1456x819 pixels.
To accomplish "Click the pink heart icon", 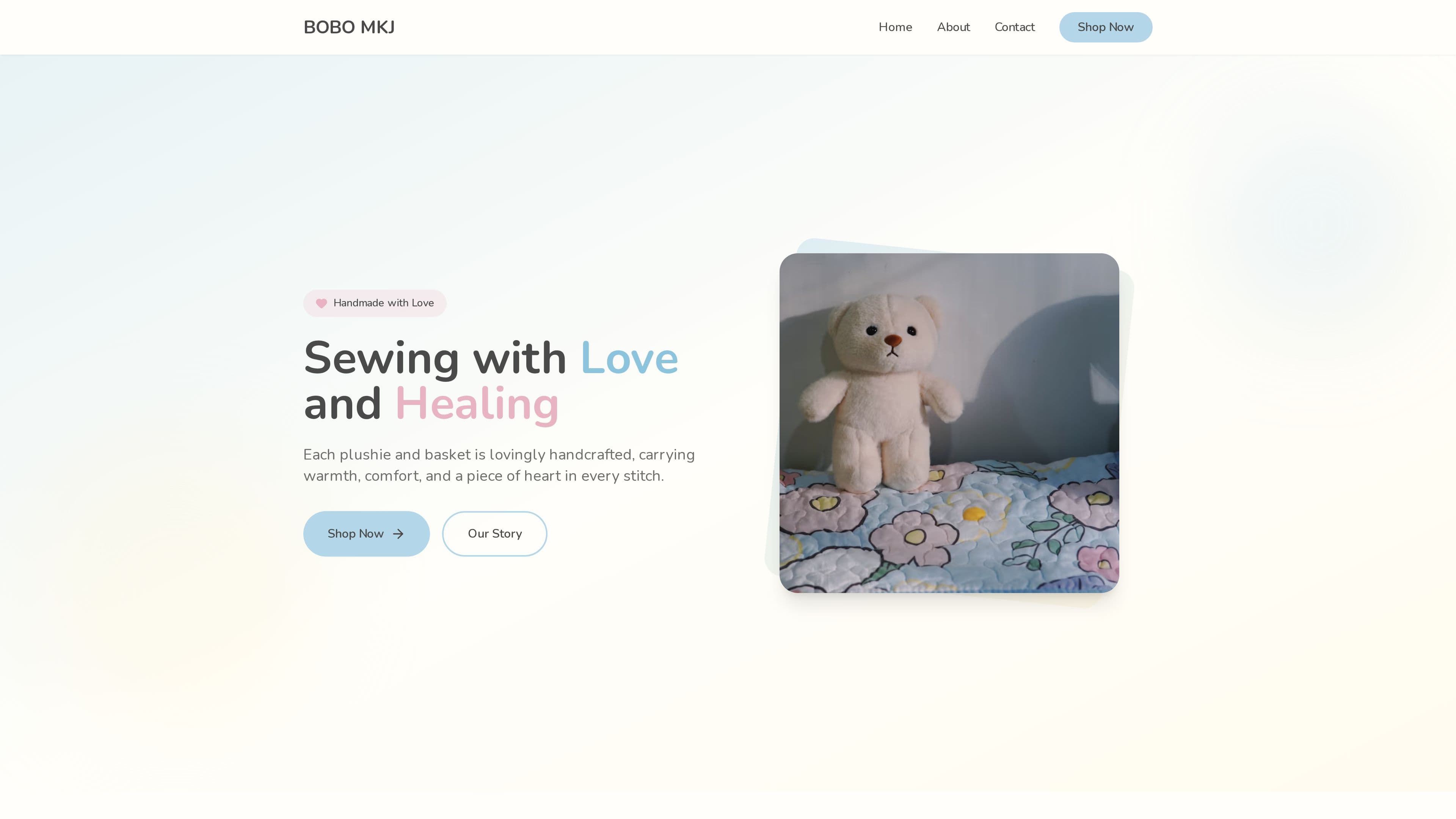I will click(x=321, y=303).
